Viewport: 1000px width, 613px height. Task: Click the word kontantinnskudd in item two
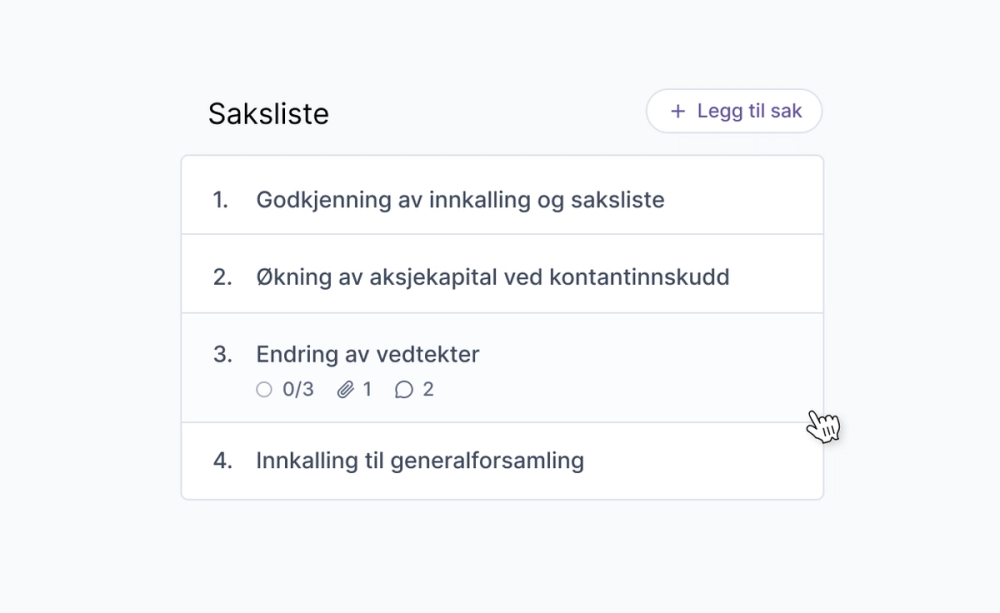(x=639, y=277)
